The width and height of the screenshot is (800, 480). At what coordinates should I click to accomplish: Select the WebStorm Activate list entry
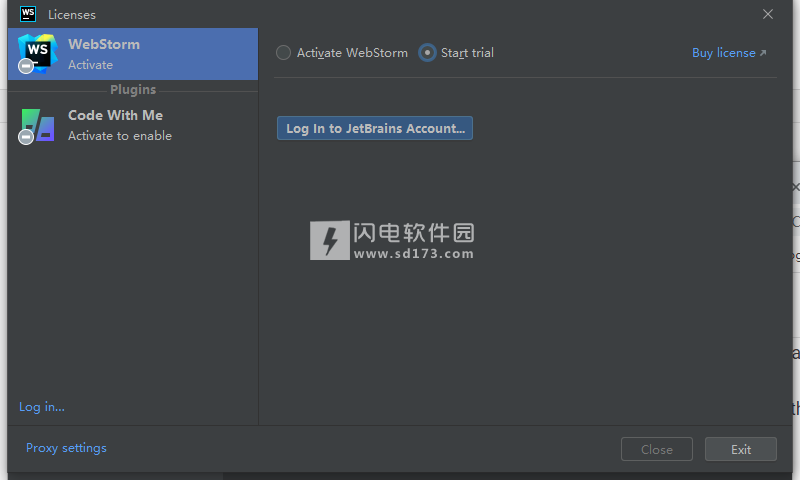pyautogui.click(x=133, y=54)
